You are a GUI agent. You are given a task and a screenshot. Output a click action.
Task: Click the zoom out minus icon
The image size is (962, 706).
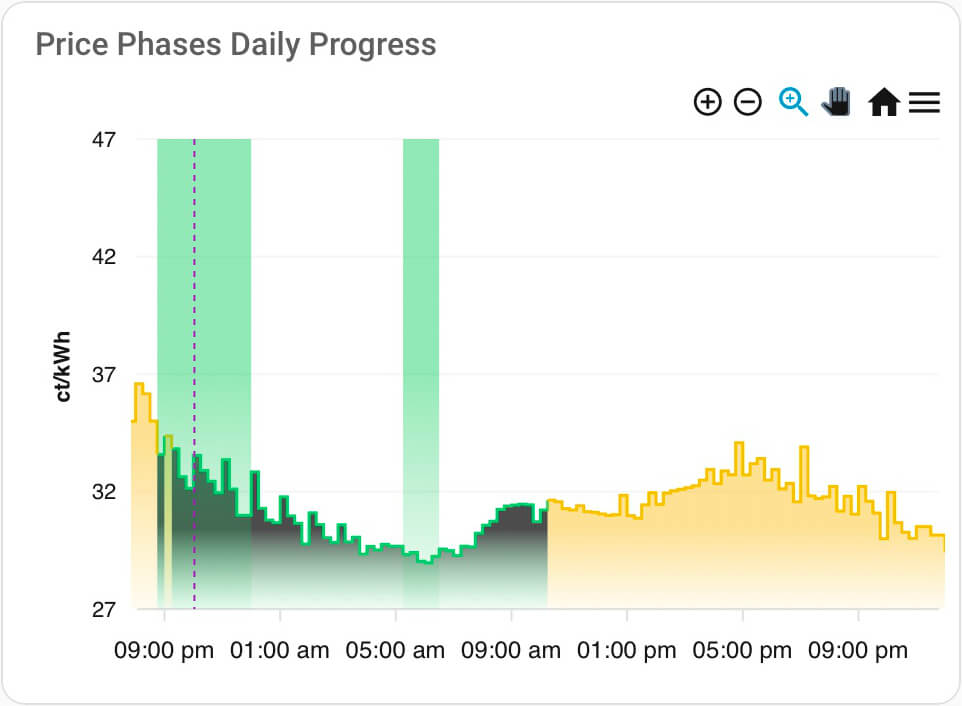pos(748,102)
